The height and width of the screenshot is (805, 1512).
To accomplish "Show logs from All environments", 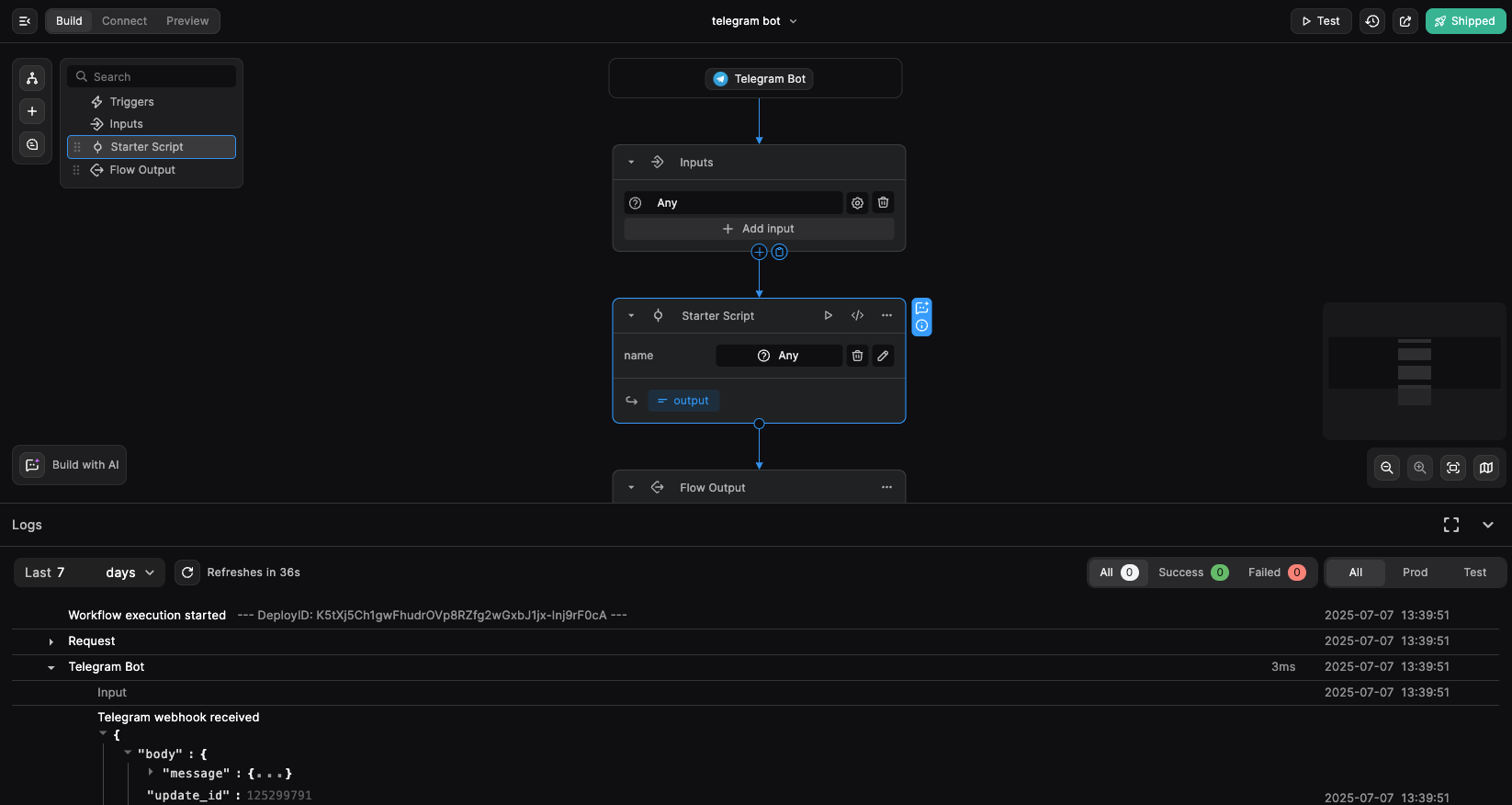I will 1356,573.
